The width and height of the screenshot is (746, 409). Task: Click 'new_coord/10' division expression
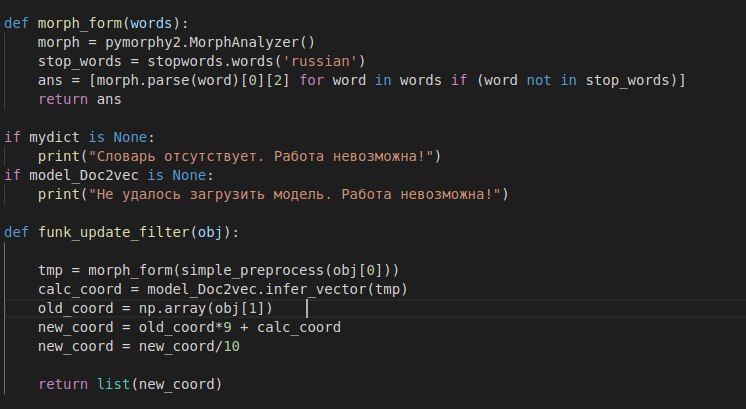[189, 347]
